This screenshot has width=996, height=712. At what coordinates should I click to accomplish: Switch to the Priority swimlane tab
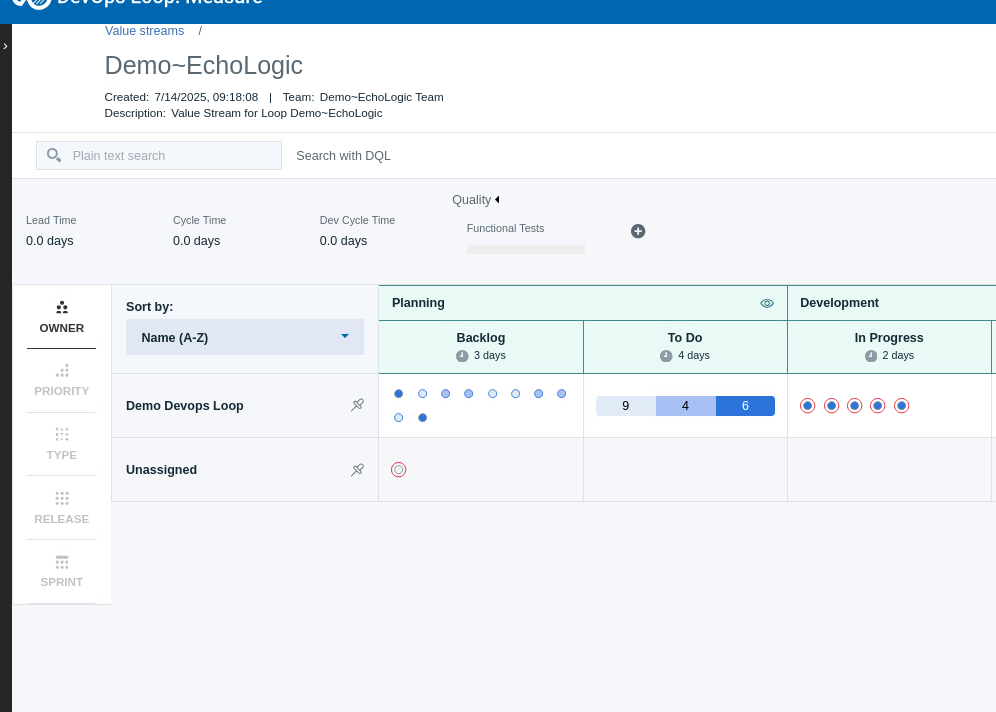(x=62, y=381)
